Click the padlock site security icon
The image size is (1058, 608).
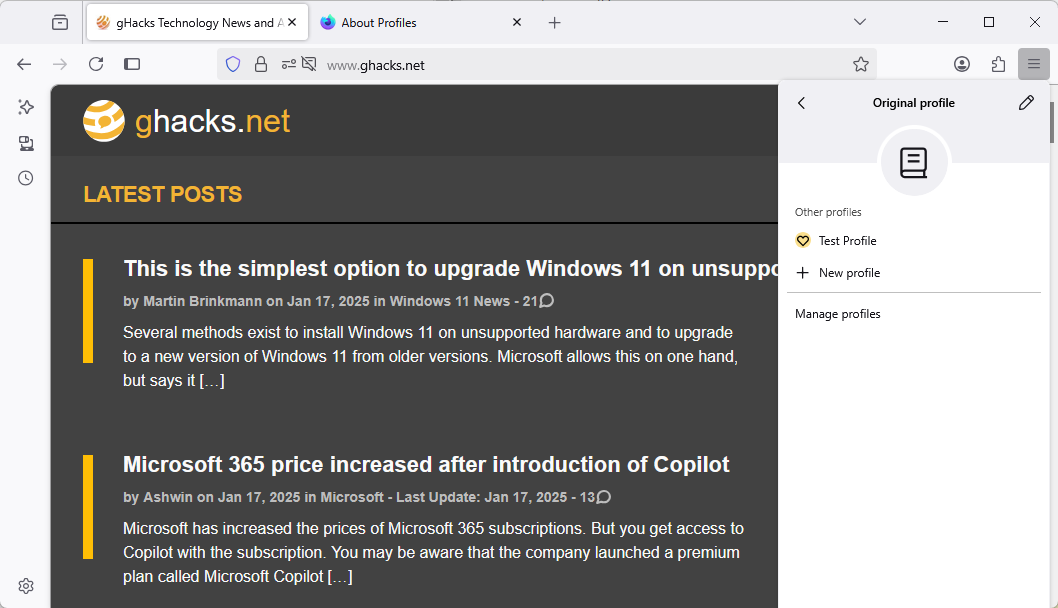coord(261,63)
